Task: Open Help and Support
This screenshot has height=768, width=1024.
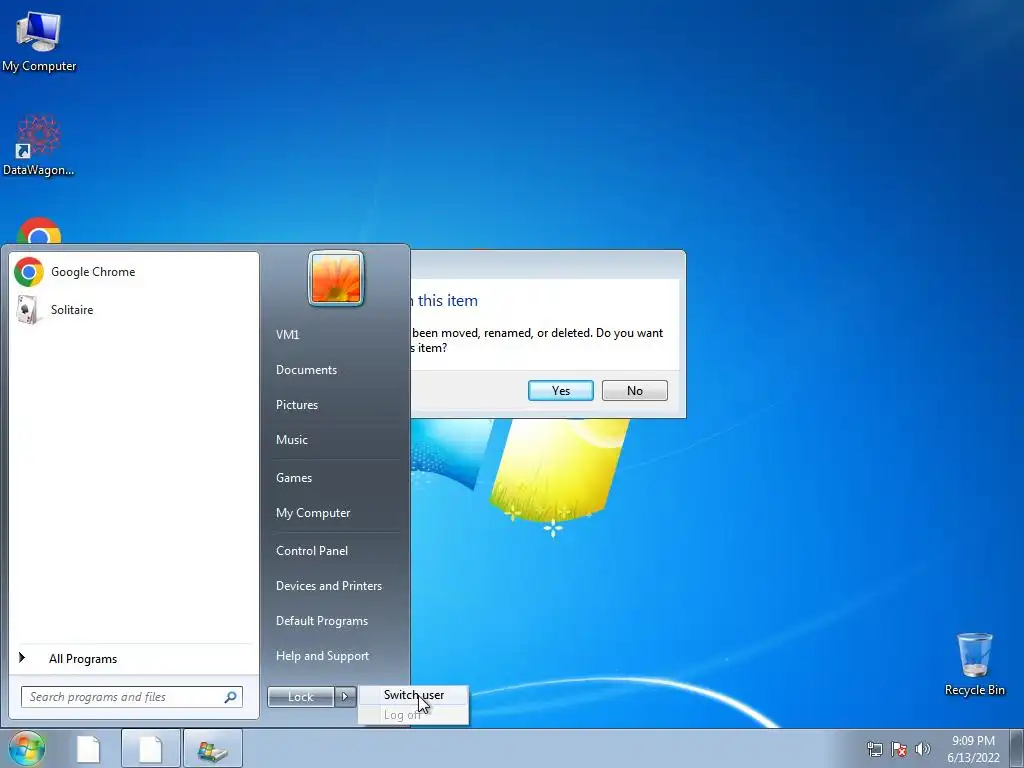Action: pos(323,656)
